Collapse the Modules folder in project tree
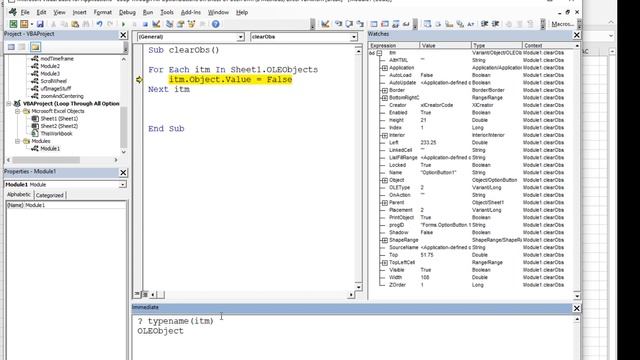 point(18,141)
